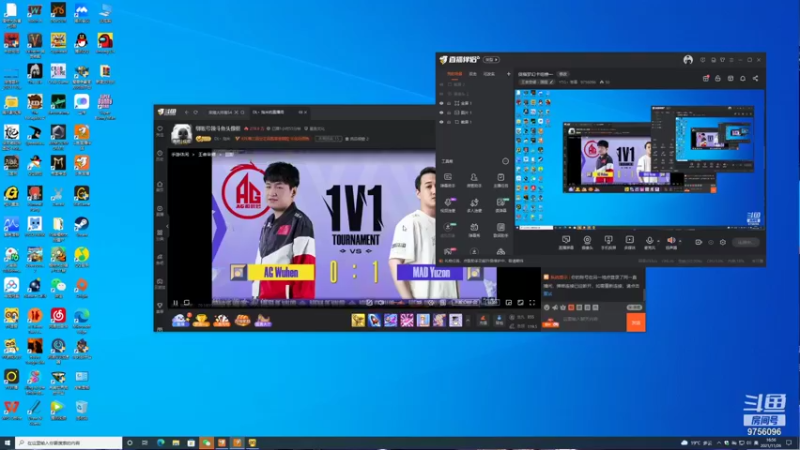Select the screen capture source icon in the bottom toolbar
This screenshot has height=450, width=800.
click(x=566, y=240)
